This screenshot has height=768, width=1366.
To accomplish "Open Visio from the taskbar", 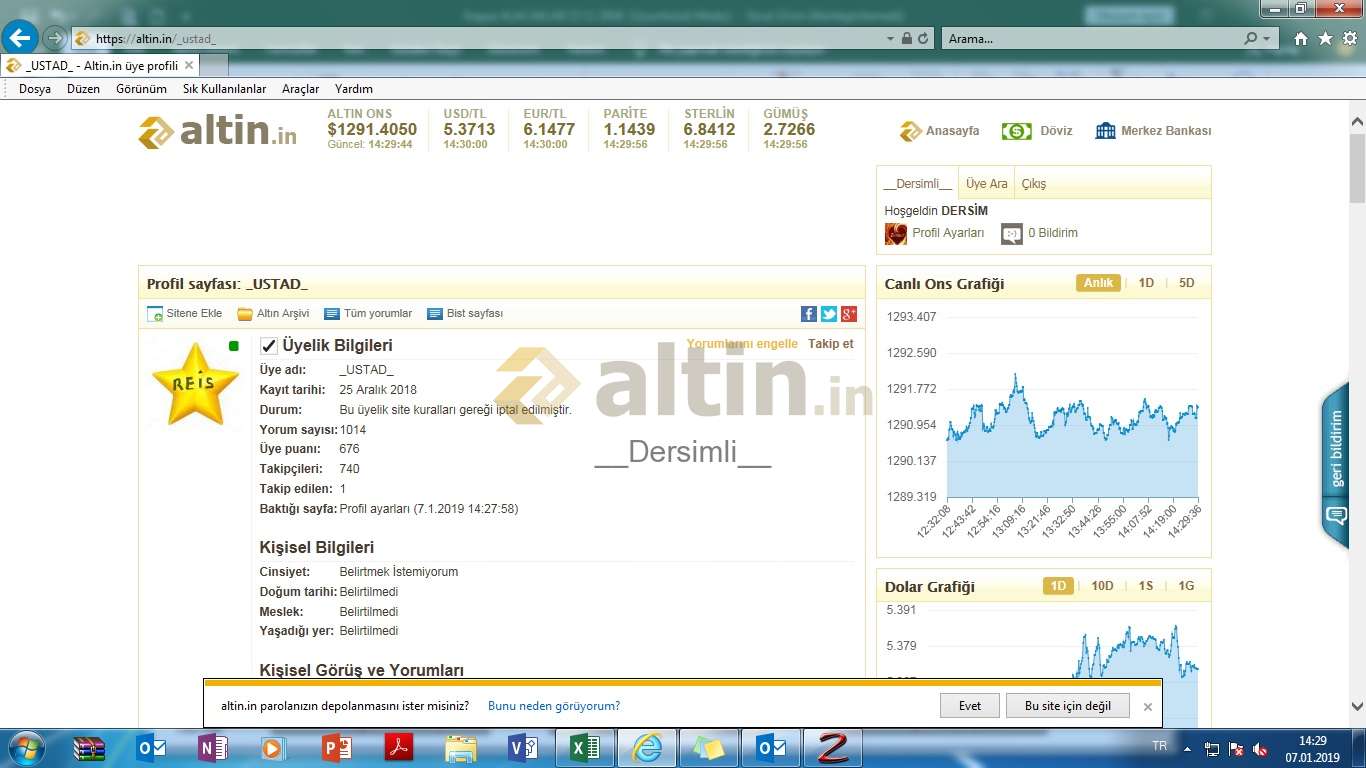I will tap(523, 748).
